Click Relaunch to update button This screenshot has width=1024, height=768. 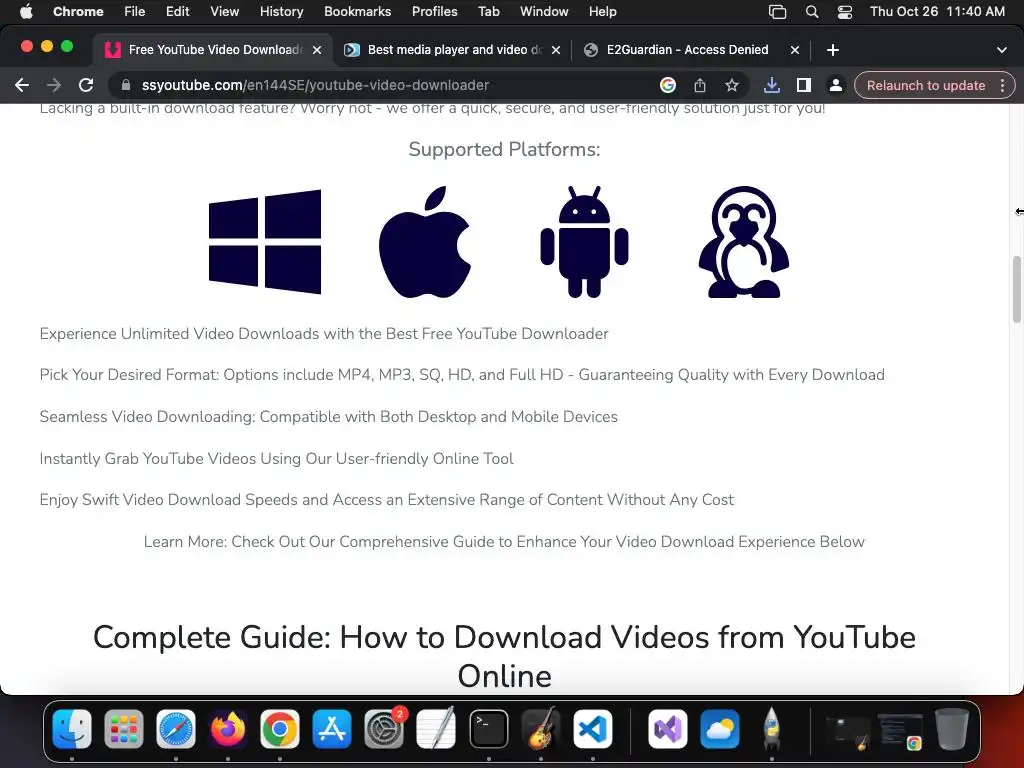[925, 86]
